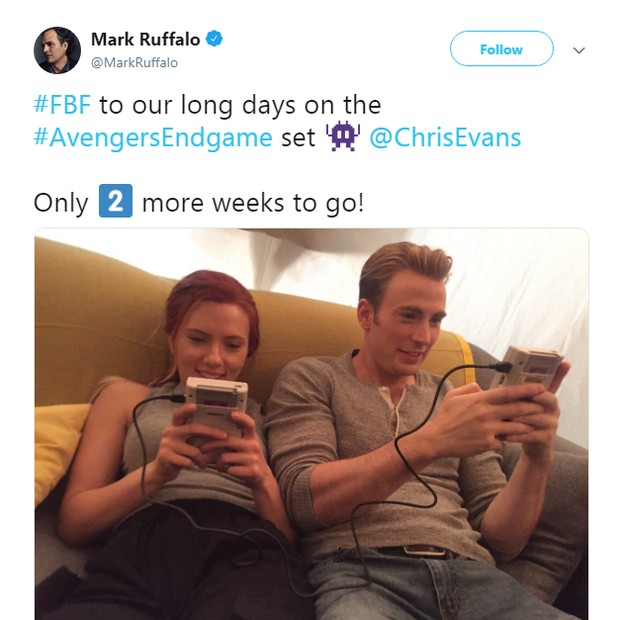Click the Follow button
The width and height of the screenshot is (620, 620).
(x=501, y=49)
